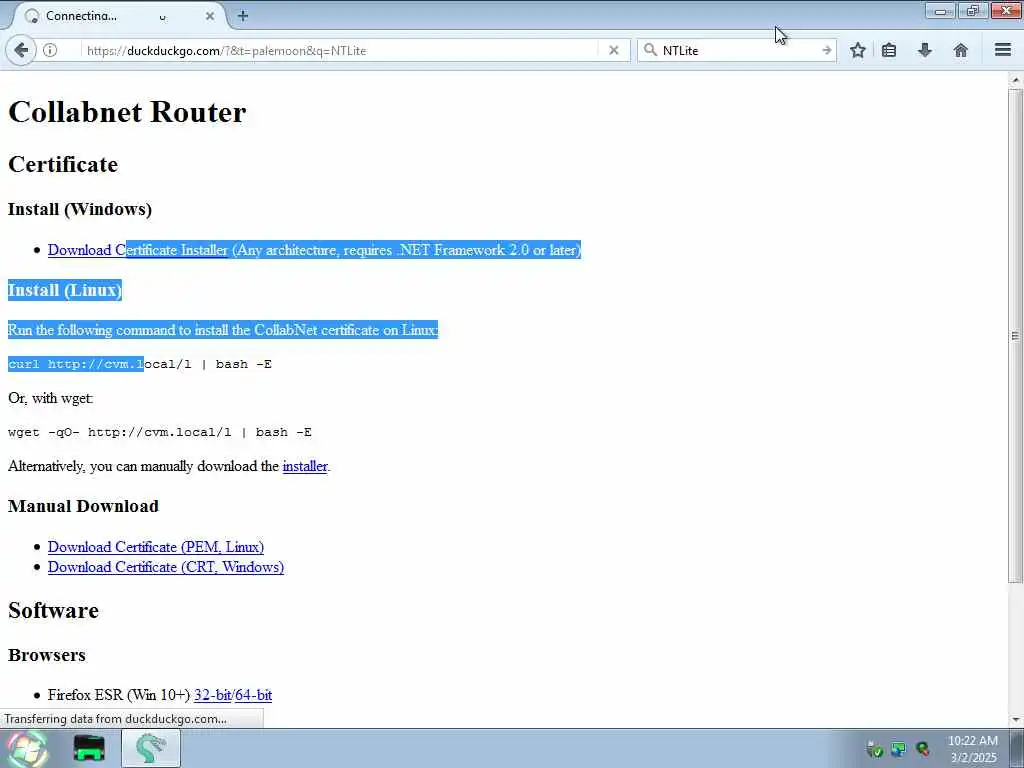Click the rightmost system tray icon
This screenshot has height=768, width=1024.
[x=923, y=749]
